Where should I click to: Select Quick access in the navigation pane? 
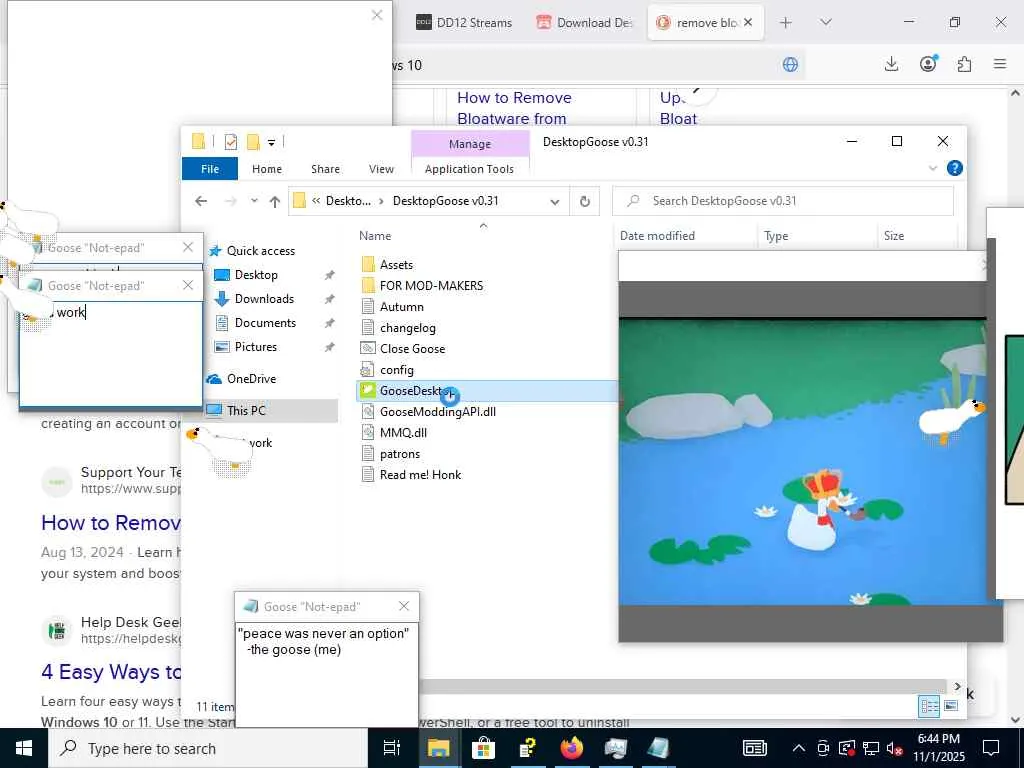tap(260, 251)
